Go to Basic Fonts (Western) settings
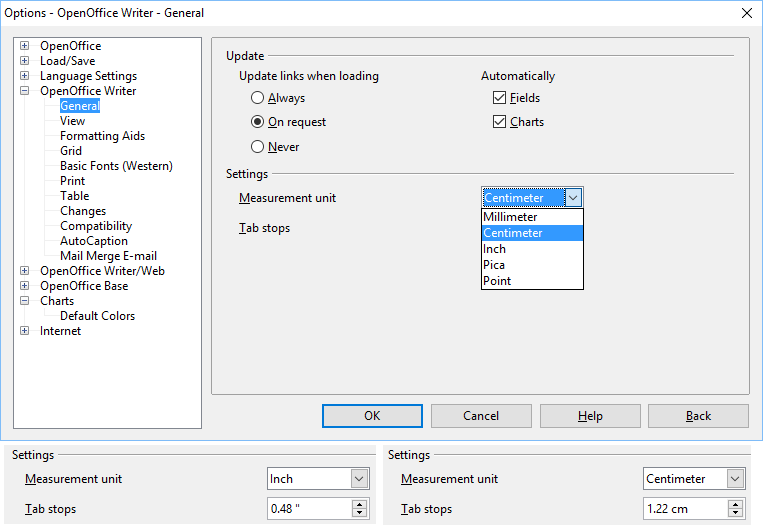The image size is (763, 532). [116, 166]
